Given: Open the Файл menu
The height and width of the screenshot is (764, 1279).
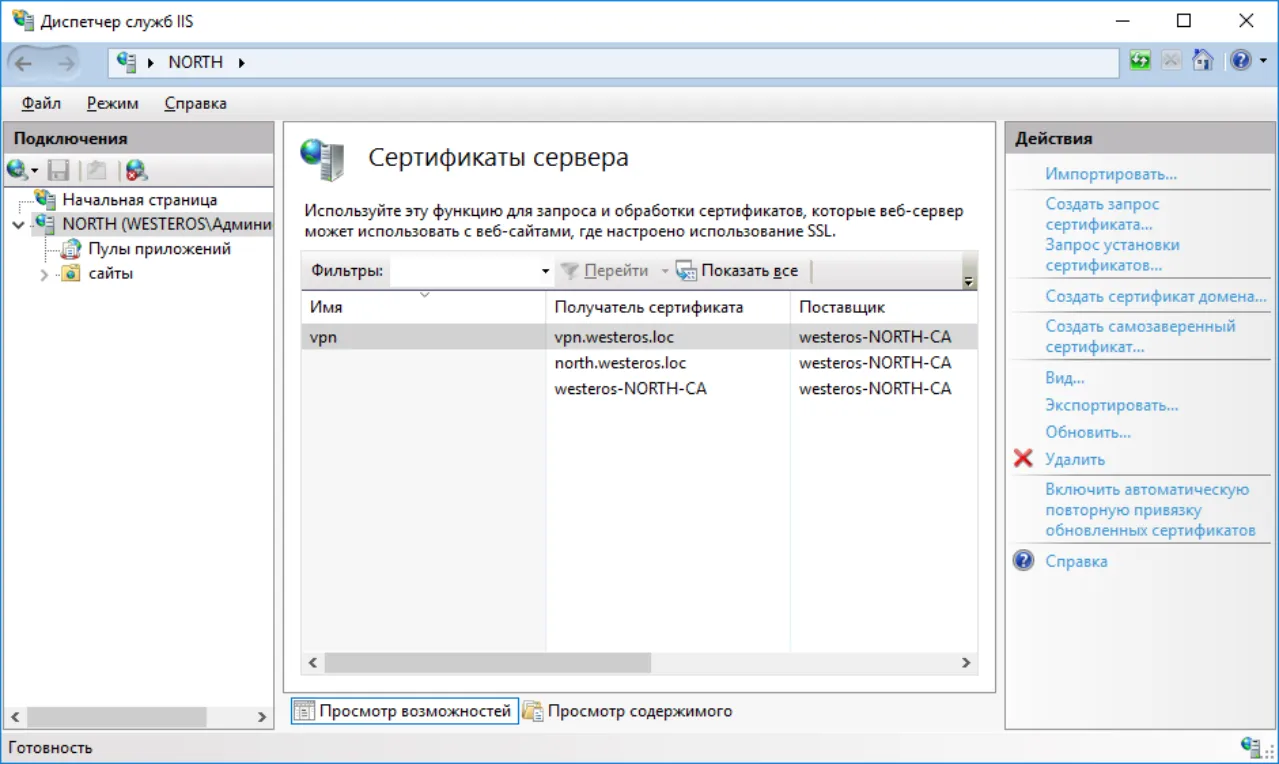Looking at the screenshot, I should [x=41, y=103].
